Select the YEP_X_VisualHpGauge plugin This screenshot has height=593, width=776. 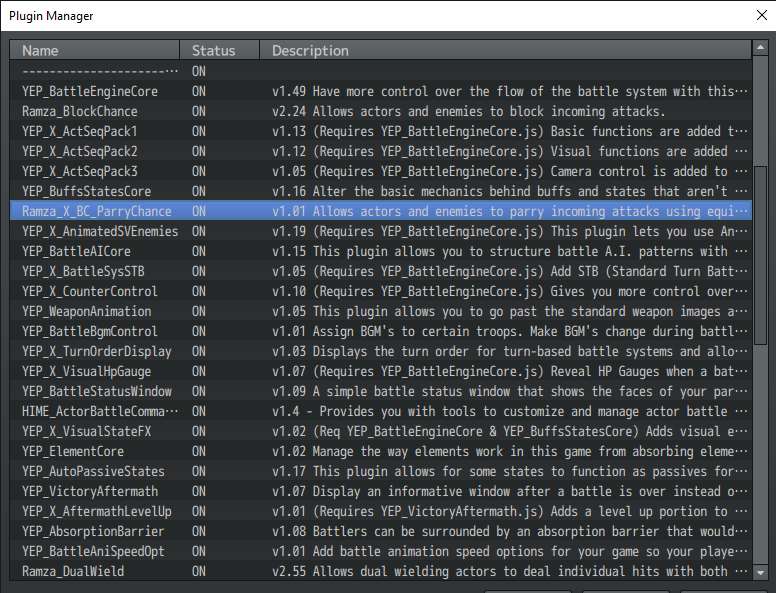click(381, 371)
